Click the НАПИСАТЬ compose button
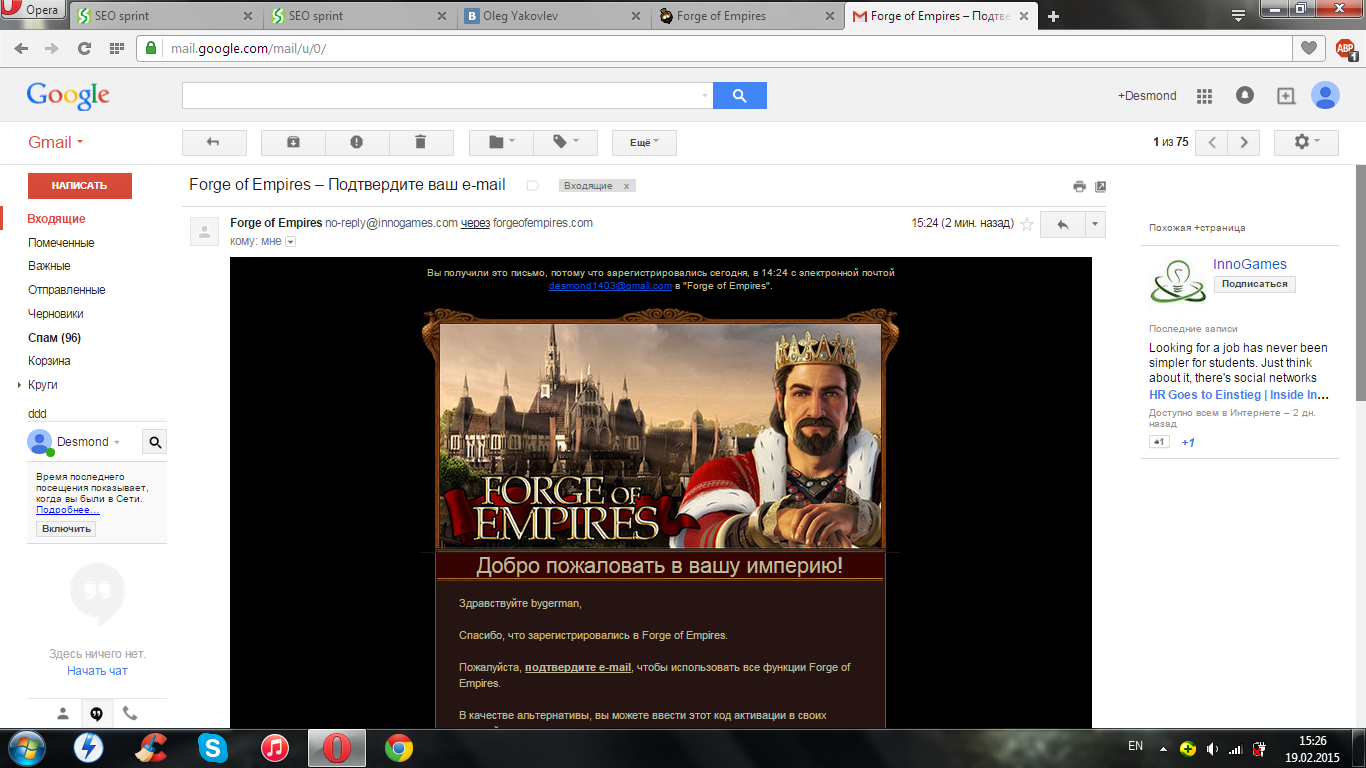Image resolution: width=1366 pixels, height=768 pixels. 79,186
